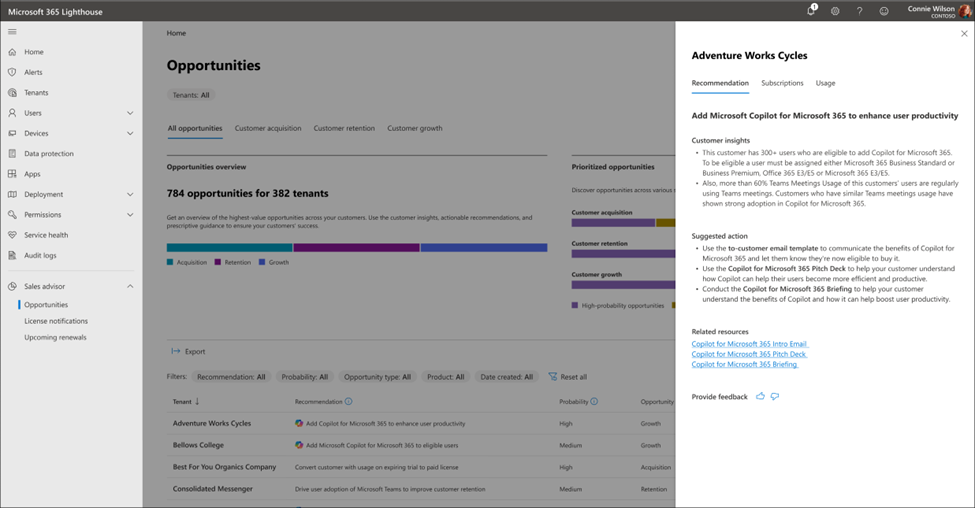Viewport: 975px width, 508px height.
Task: Click the Data protection icon
Action: [12, 154]
